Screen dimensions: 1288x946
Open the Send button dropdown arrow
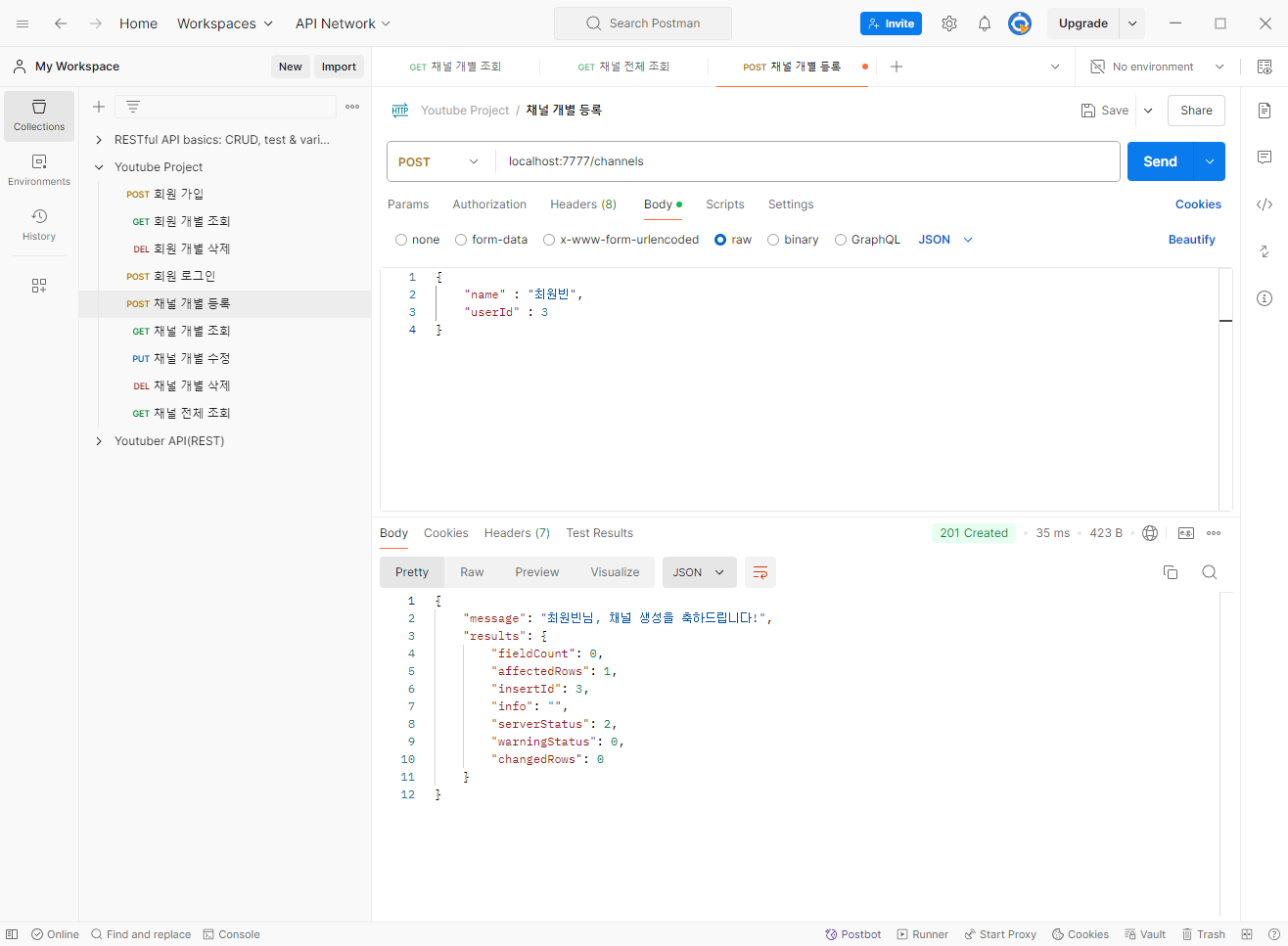1210,161
